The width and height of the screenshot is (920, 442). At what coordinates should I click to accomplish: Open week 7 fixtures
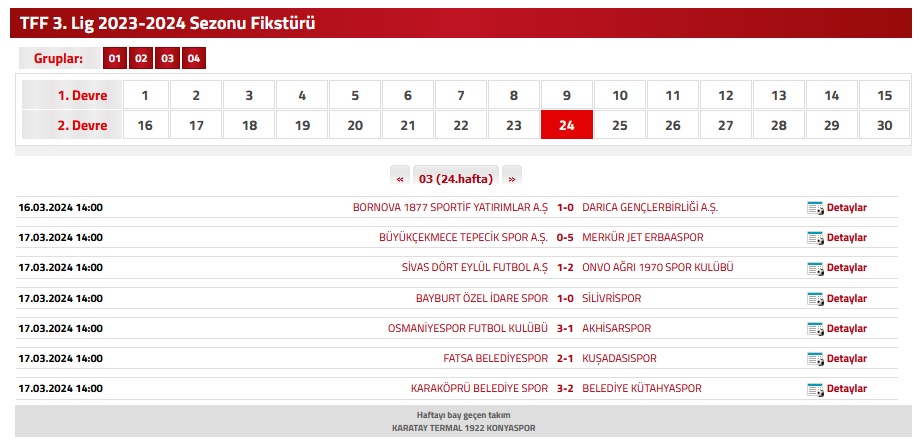[x=461, y=95]
